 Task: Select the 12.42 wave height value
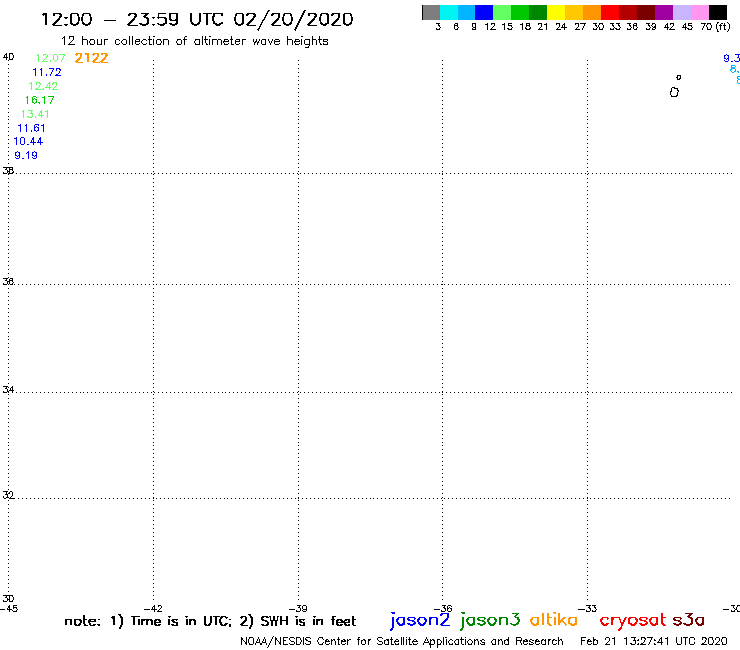[43, 86]
